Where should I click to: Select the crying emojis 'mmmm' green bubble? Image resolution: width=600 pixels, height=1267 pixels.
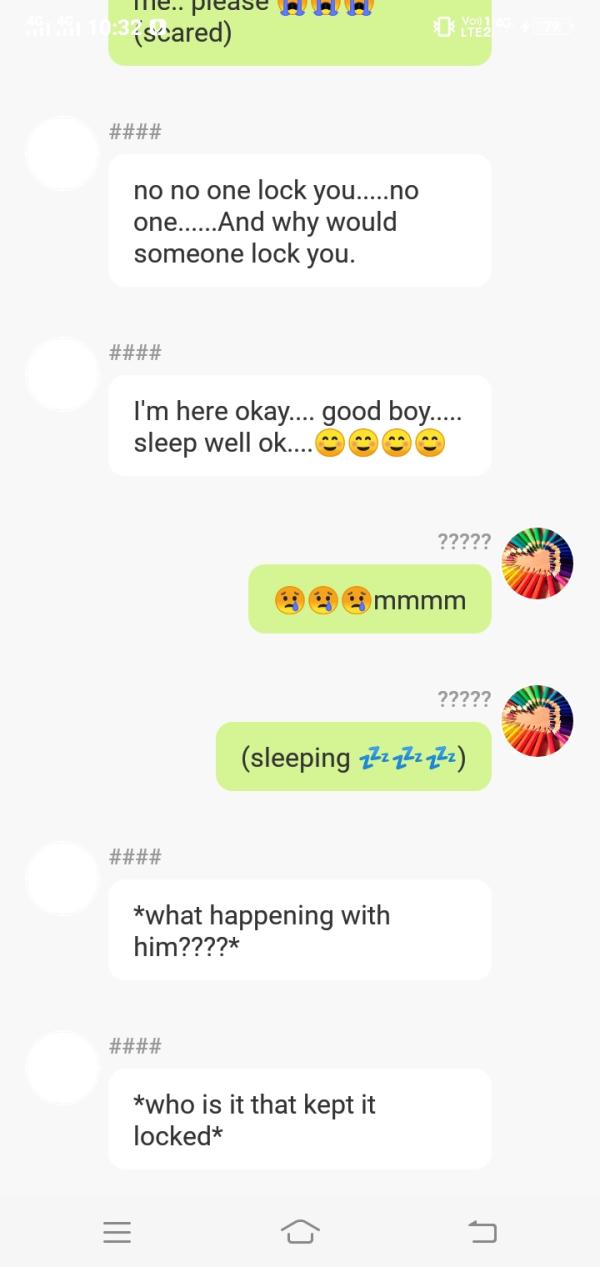(370, 599)
